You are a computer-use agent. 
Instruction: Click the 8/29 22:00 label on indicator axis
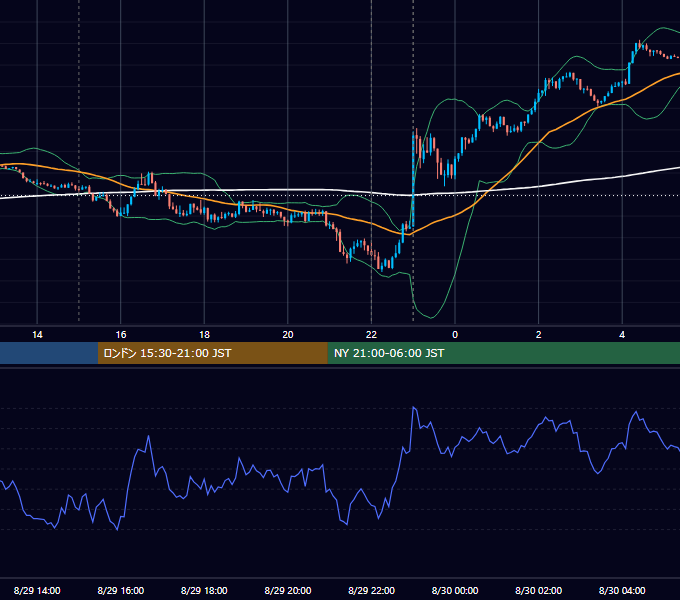(371, 590)
